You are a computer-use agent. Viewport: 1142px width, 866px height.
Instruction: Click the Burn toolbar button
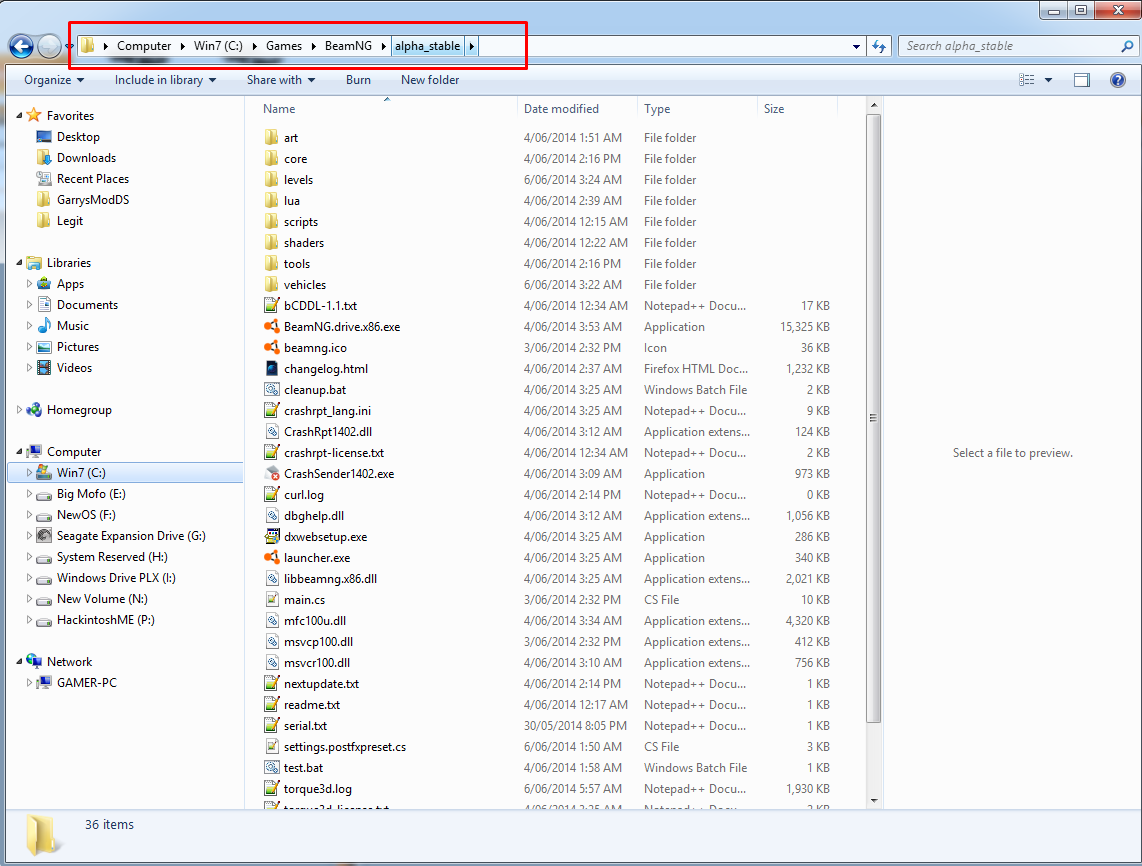pyautogui.click(x=358, y=80)
